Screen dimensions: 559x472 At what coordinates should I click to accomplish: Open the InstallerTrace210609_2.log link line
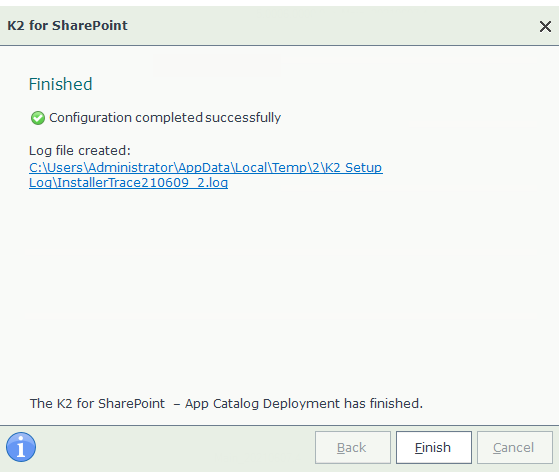128,183
